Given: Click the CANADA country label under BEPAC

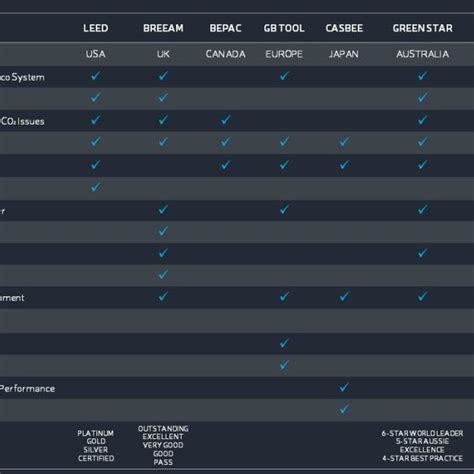Looking at the screenshot, I should (x=226, y=54).
